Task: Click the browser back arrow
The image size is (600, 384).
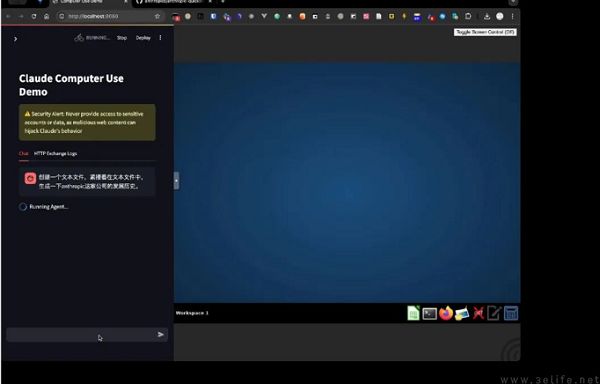Action: click(9, 16)
